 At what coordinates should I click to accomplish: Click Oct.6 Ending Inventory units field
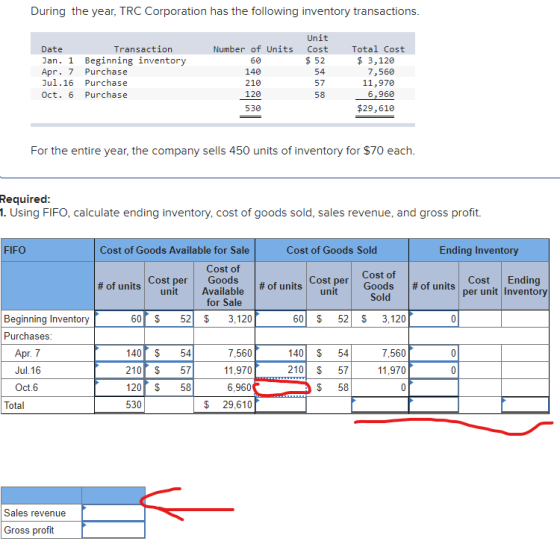(x=434, y=388)
